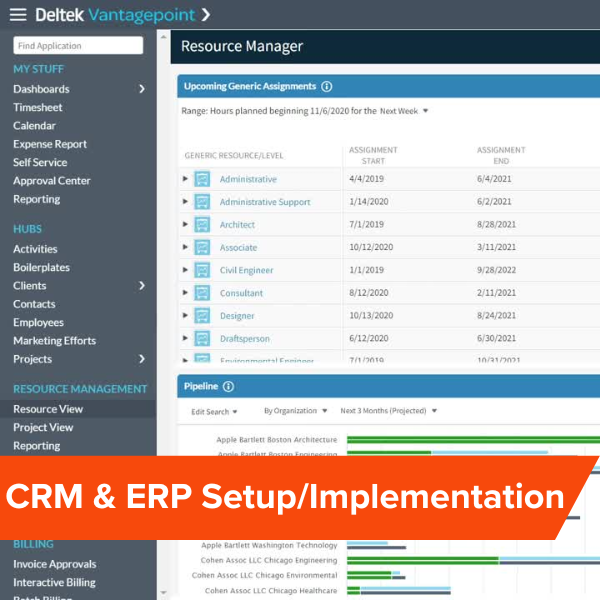
Task: Expand the Projects submenu arrow
Action: point(142,359)
